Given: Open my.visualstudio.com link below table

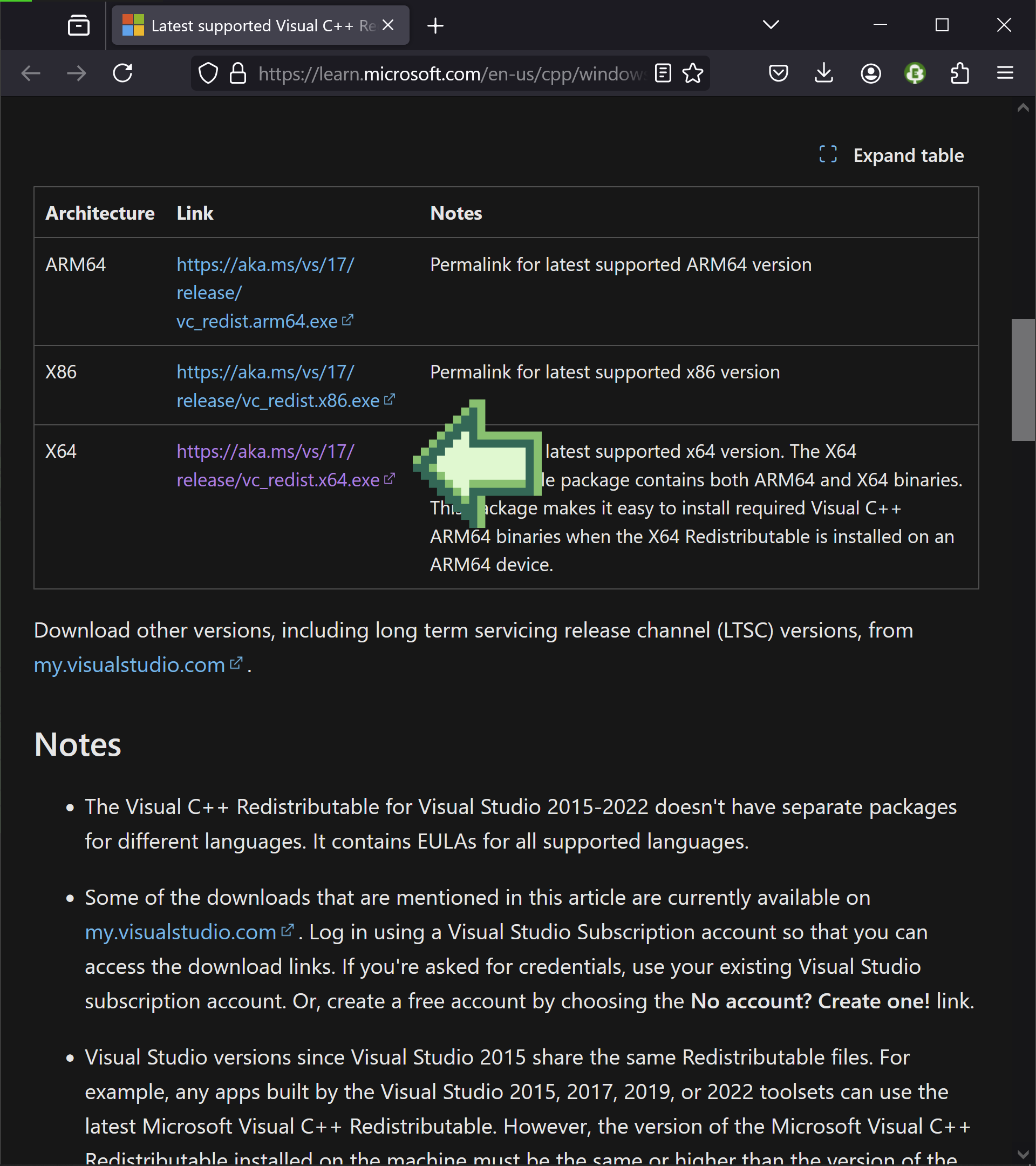Looking at the screenshot, I should (x=139, y=665).
